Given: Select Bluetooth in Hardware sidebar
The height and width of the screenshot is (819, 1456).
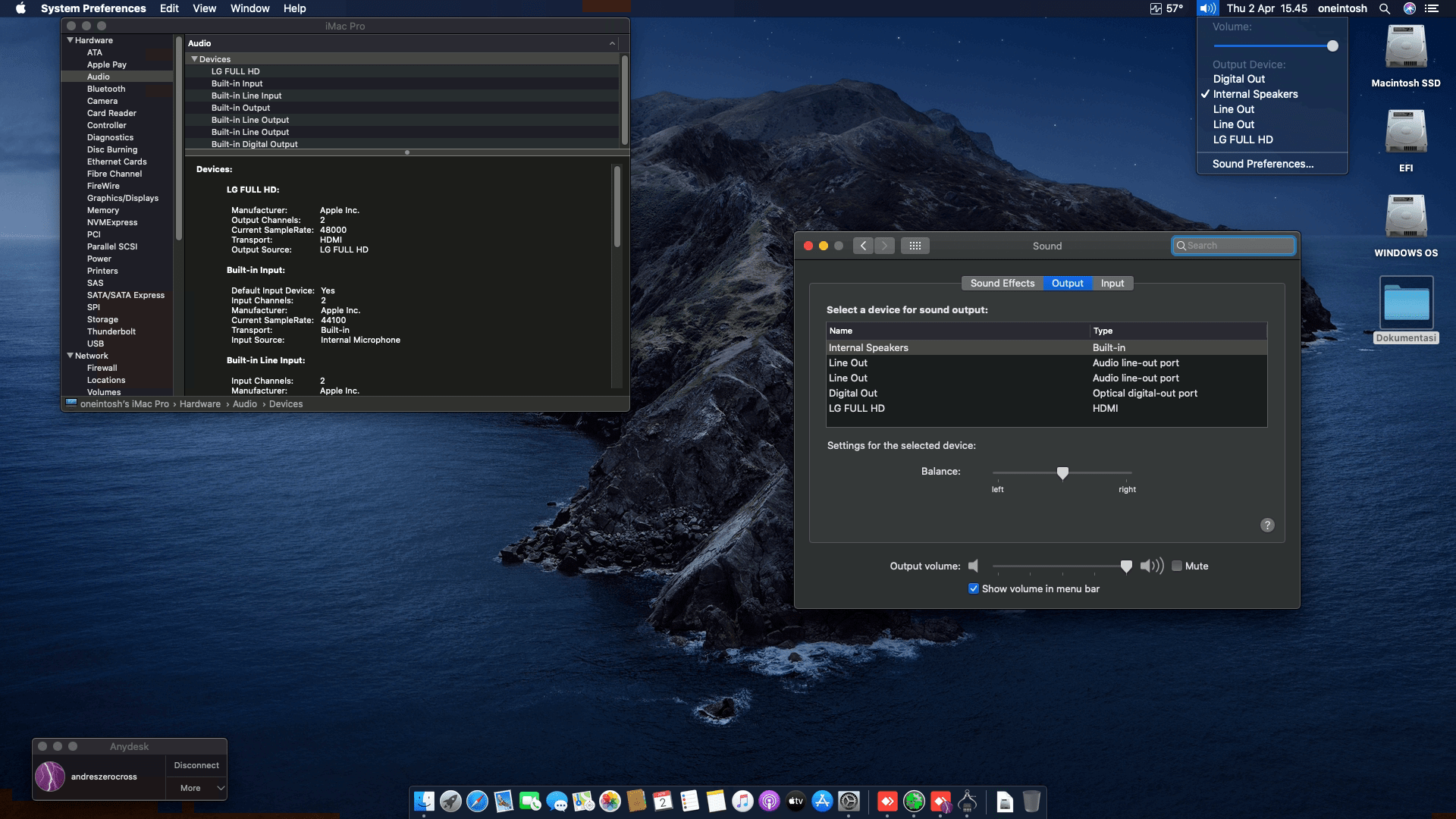Looking at the screenshot, I should tap(106, 89).
